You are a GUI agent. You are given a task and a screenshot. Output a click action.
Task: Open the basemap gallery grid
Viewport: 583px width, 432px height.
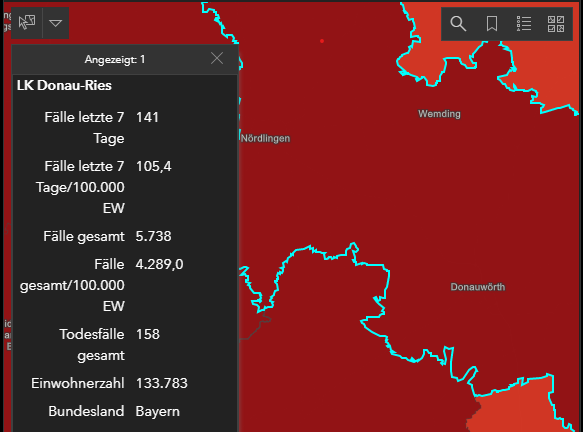click(x=556, y=24)
